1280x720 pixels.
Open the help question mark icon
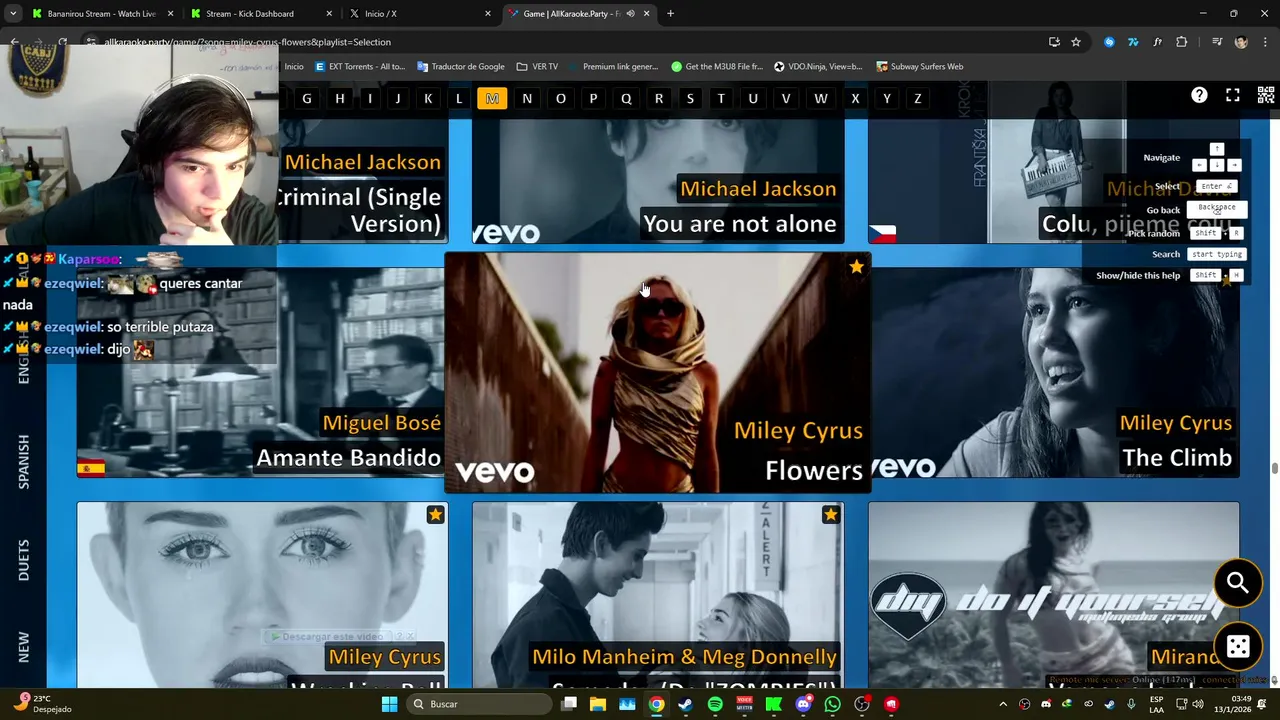click(x=1199, y=95)
